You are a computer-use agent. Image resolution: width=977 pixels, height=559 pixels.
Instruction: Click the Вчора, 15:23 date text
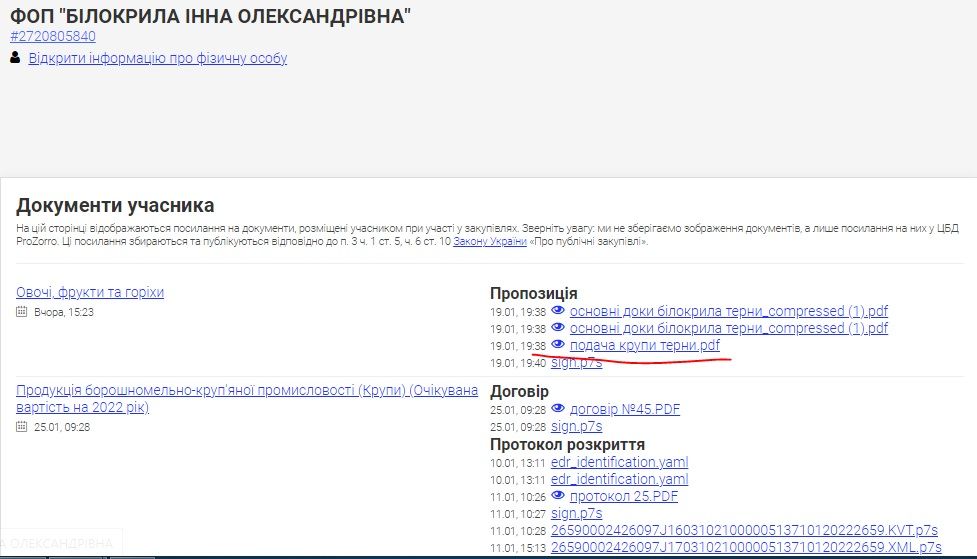click(64, 312)
